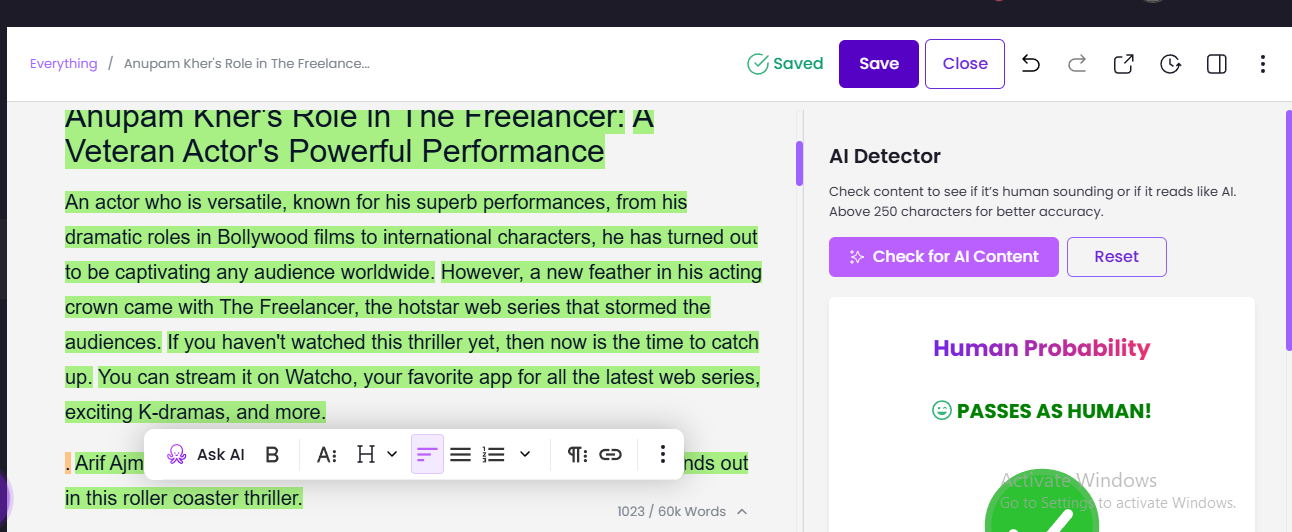
Task: Apply numbered list formatting
Action: click(x=493, y=454)
